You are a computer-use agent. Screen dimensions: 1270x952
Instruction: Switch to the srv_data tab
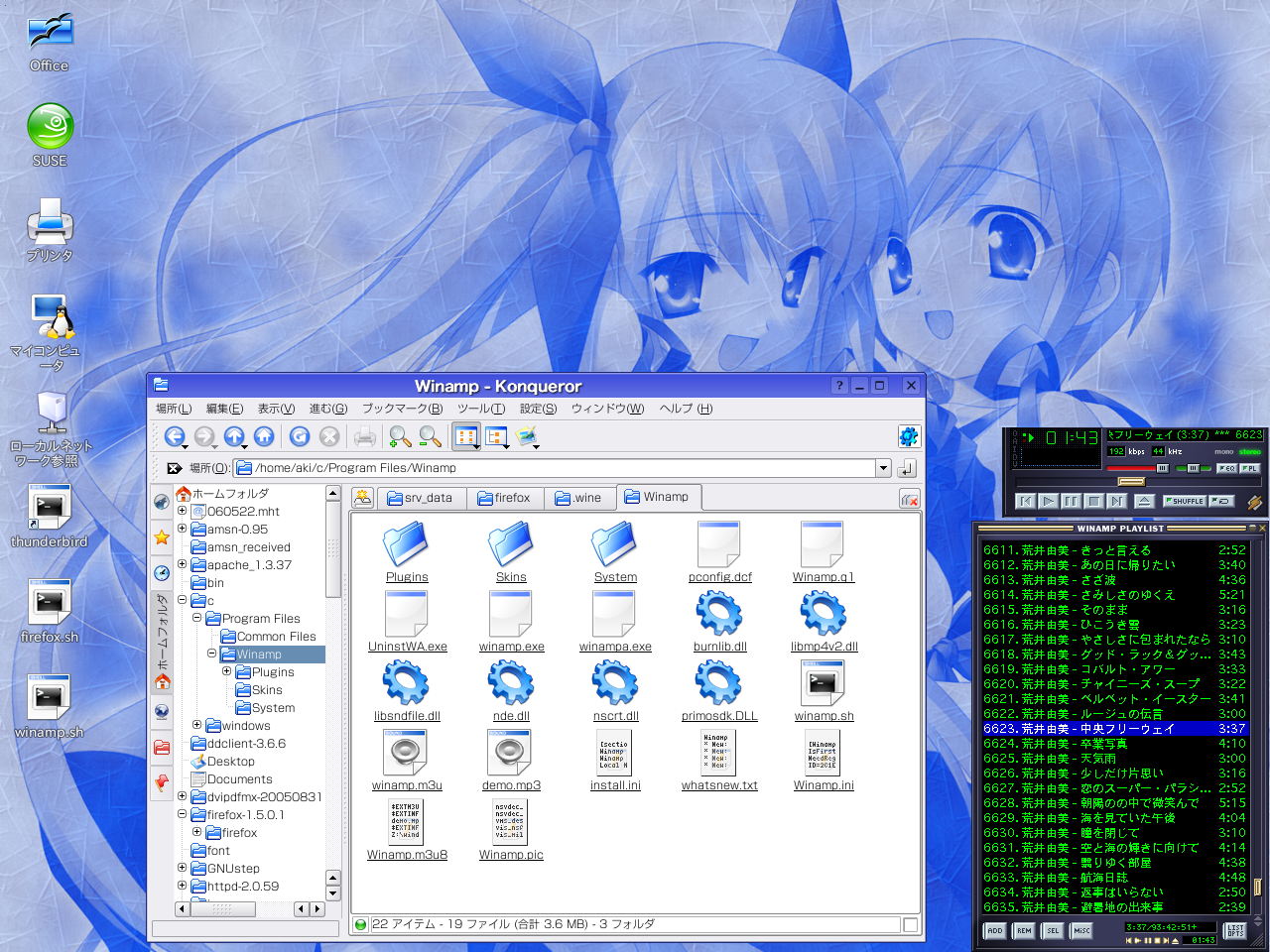[420, 498]
